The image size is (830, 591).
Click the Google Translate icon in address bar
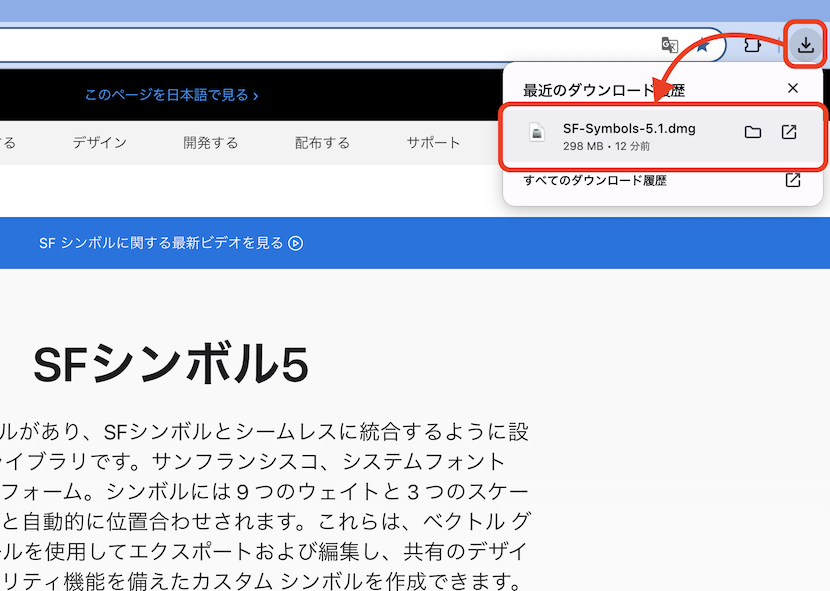tap(670, 45)
